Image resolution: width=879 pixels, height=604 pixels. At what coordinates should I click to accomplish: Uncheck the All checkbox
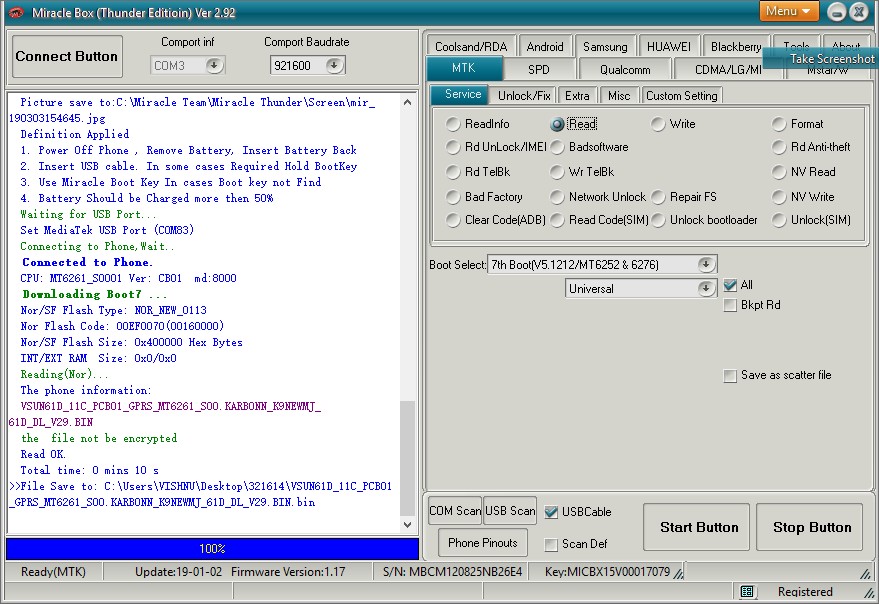[x=730, y=285]
